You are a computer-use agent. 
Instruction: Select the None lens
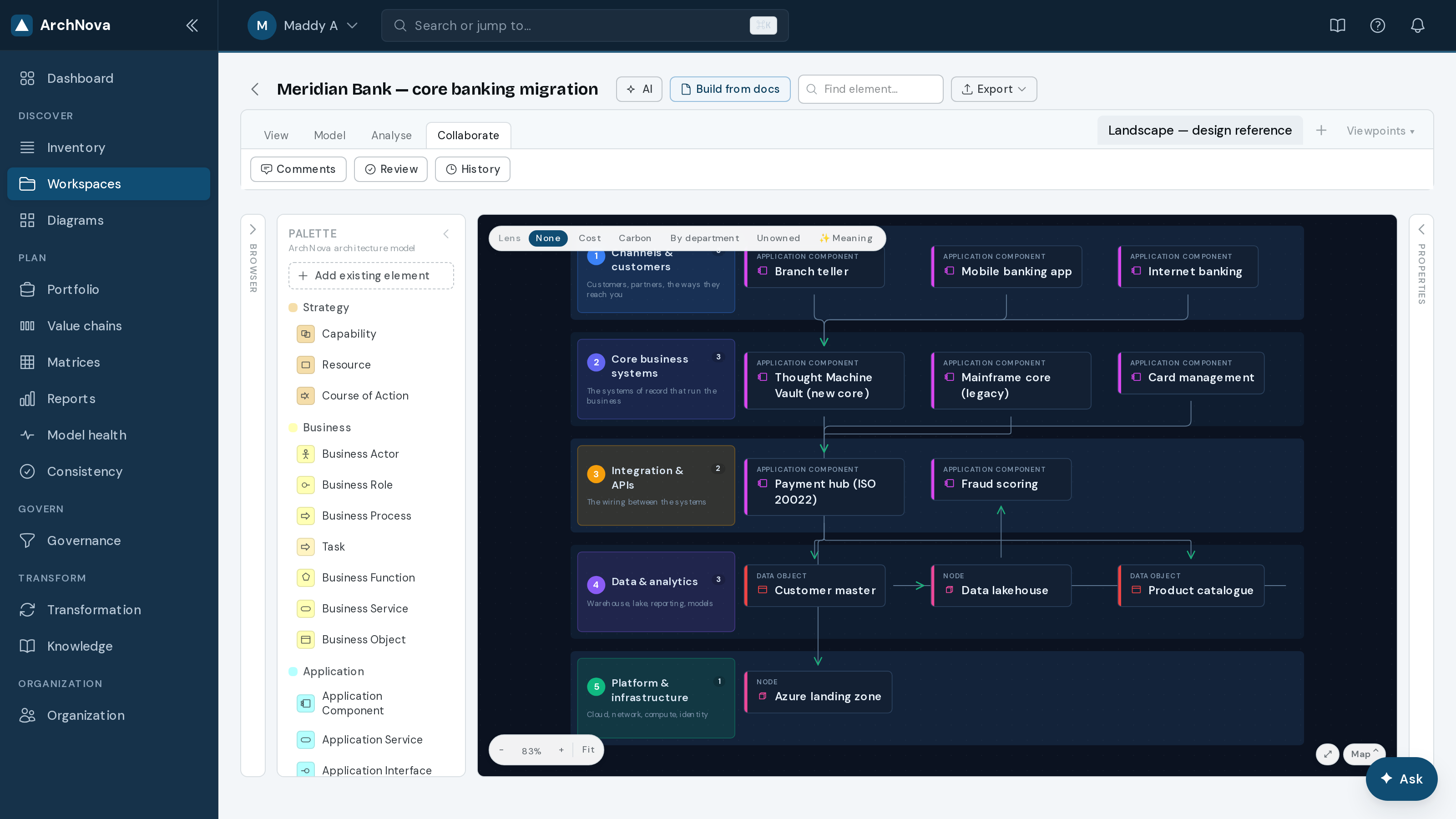pos(548,238)
